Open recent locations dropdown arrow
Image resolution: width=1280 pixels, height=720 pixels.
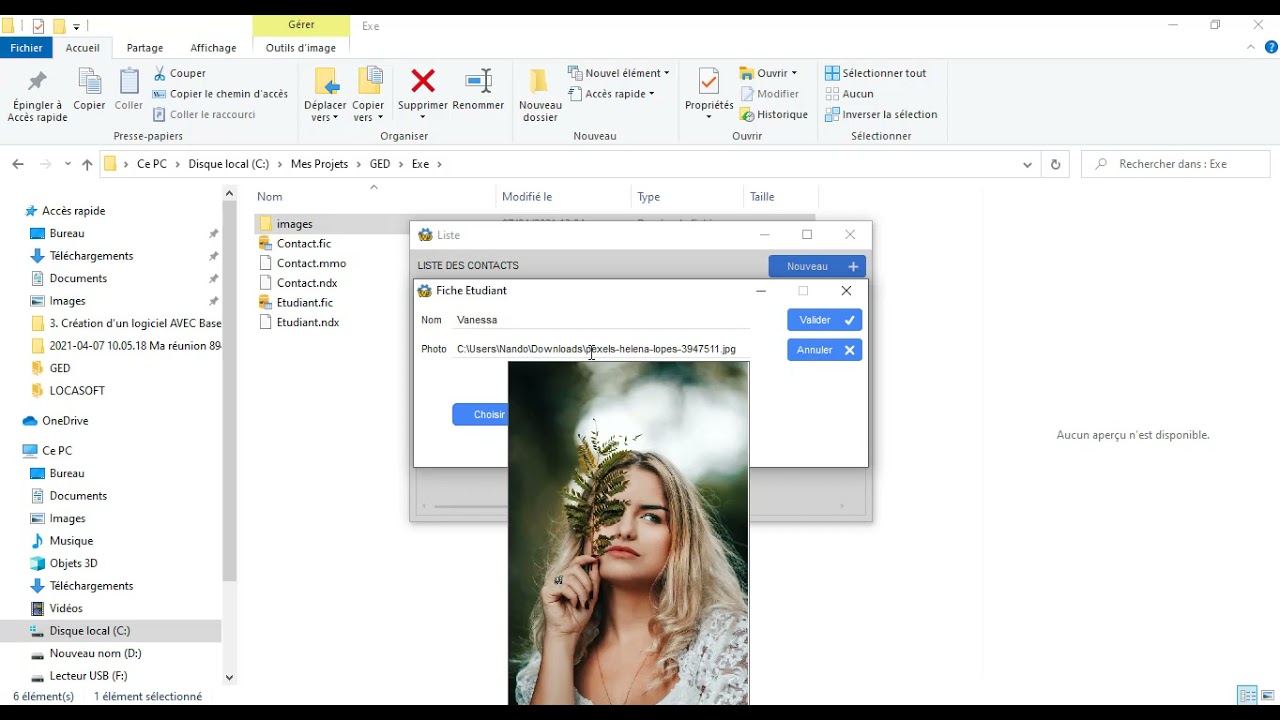click(x=68, y=164)
